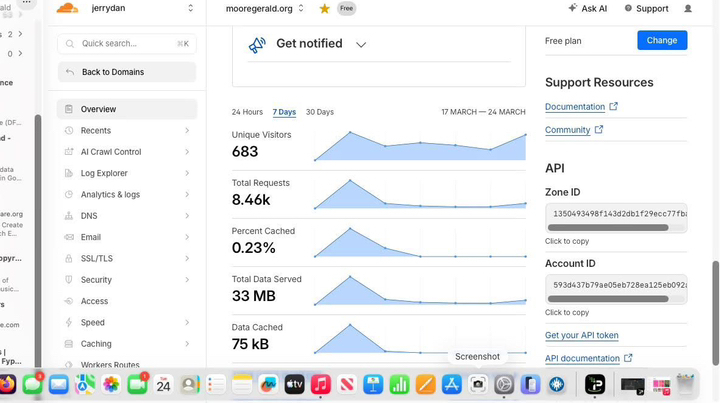Expand the Get notified section

click(361, 45)
